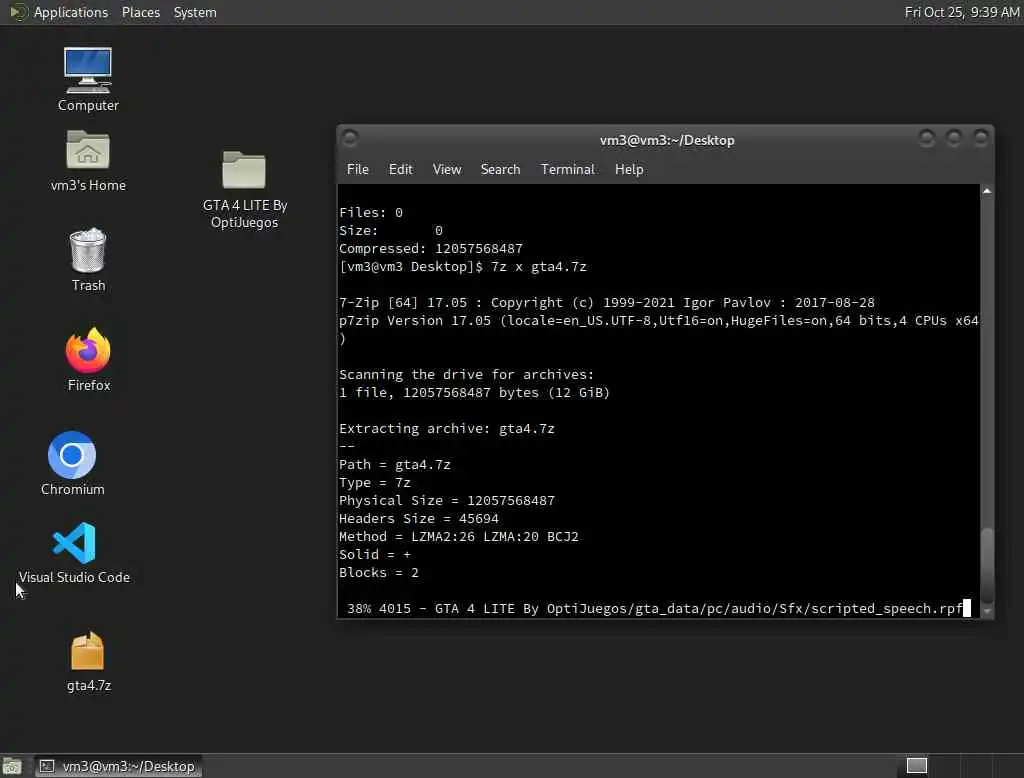Click the terminal vertical scrollbar thumb
The image size is (1024, 778).
987,565
